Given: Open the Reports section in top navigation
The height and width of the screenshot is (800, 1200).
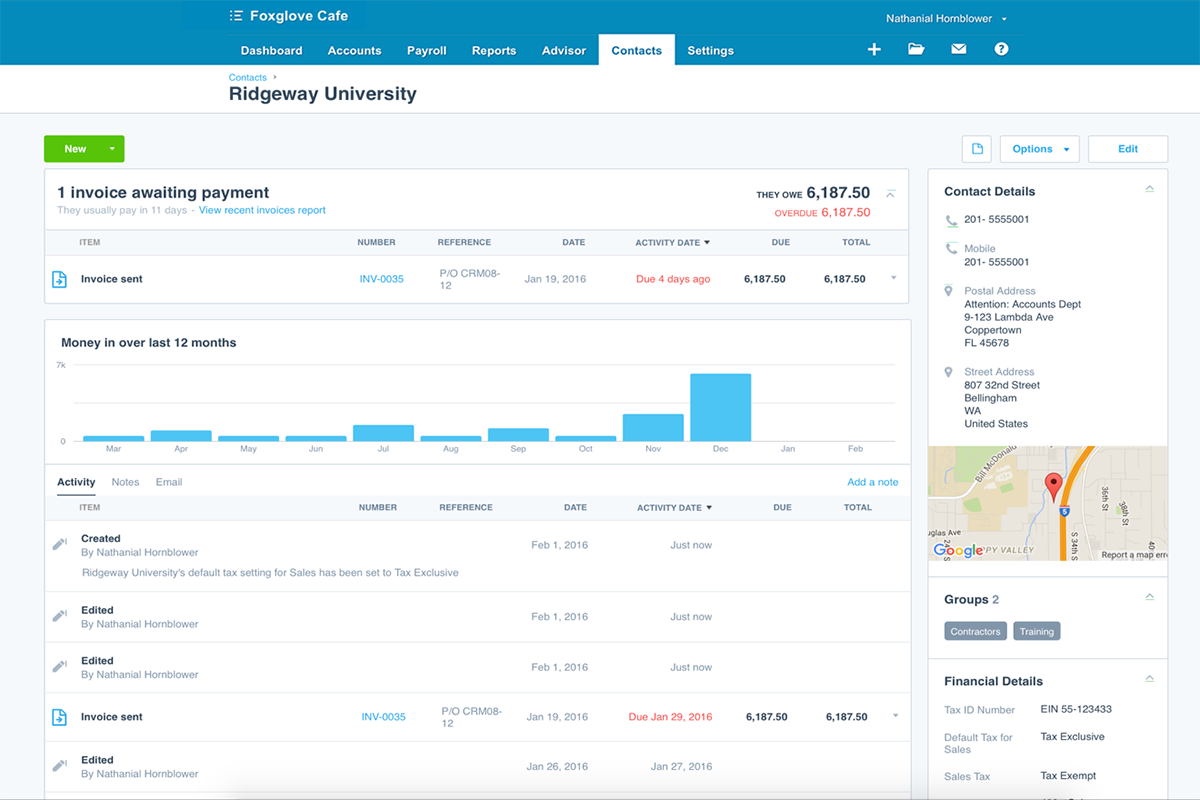Looking at the screenshot, I should (x=493, y=50).
